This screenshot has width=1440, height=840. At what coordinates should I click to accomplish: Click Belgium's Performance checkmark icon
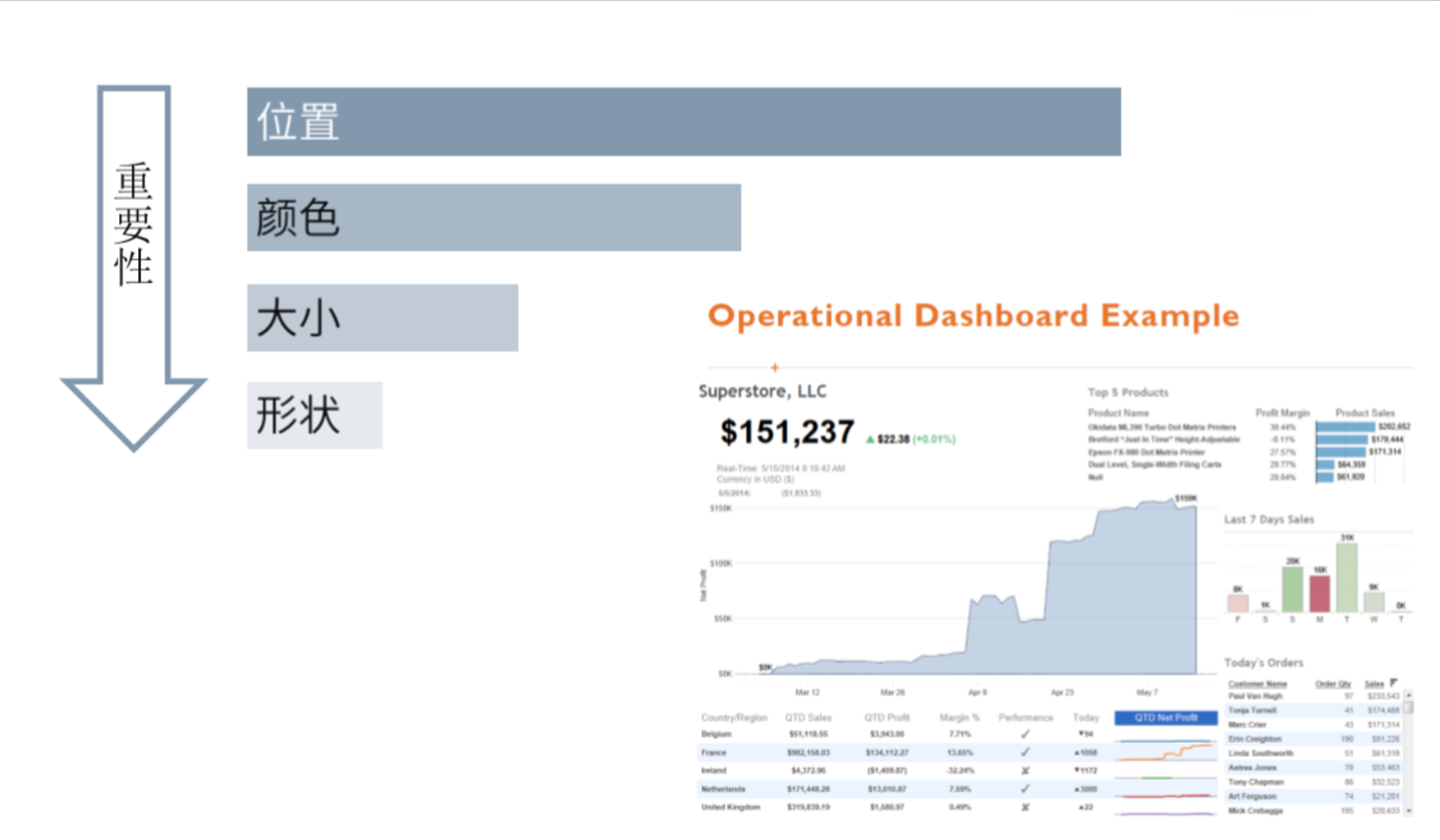1024,734
